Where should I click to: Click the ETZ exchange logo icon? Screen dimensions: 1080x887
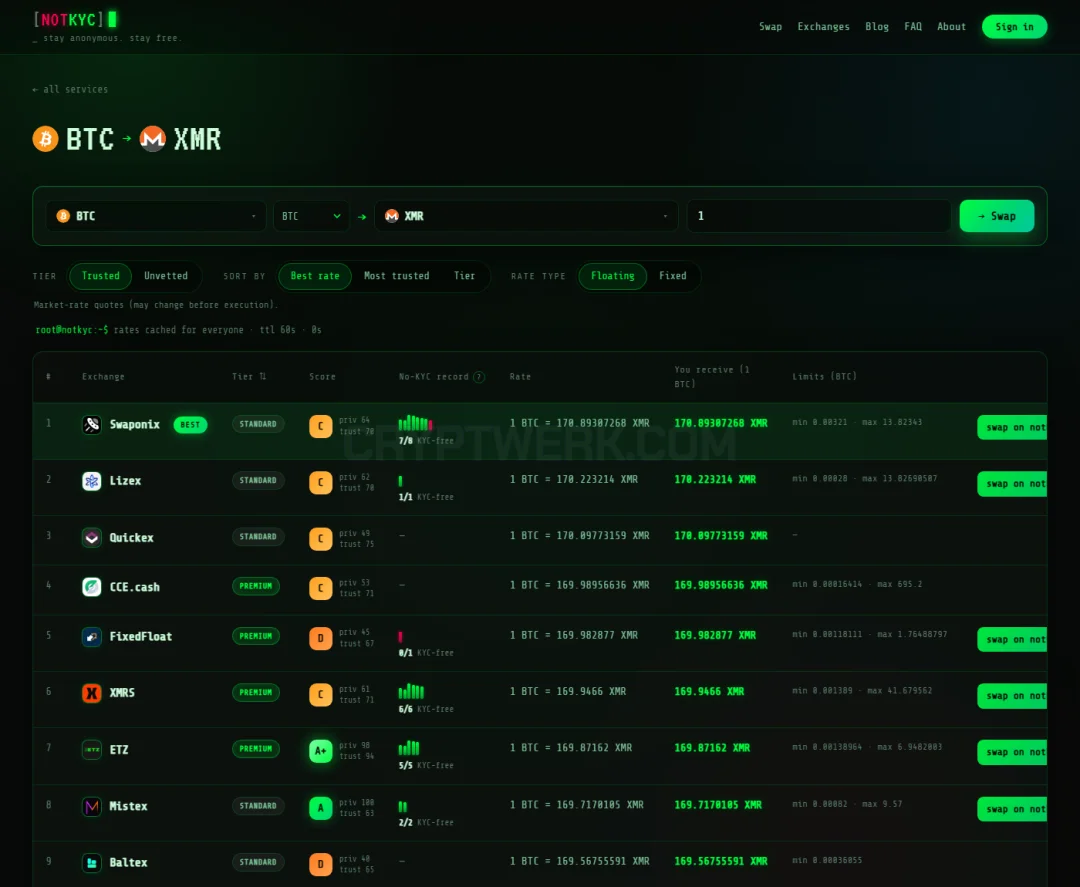92,749
